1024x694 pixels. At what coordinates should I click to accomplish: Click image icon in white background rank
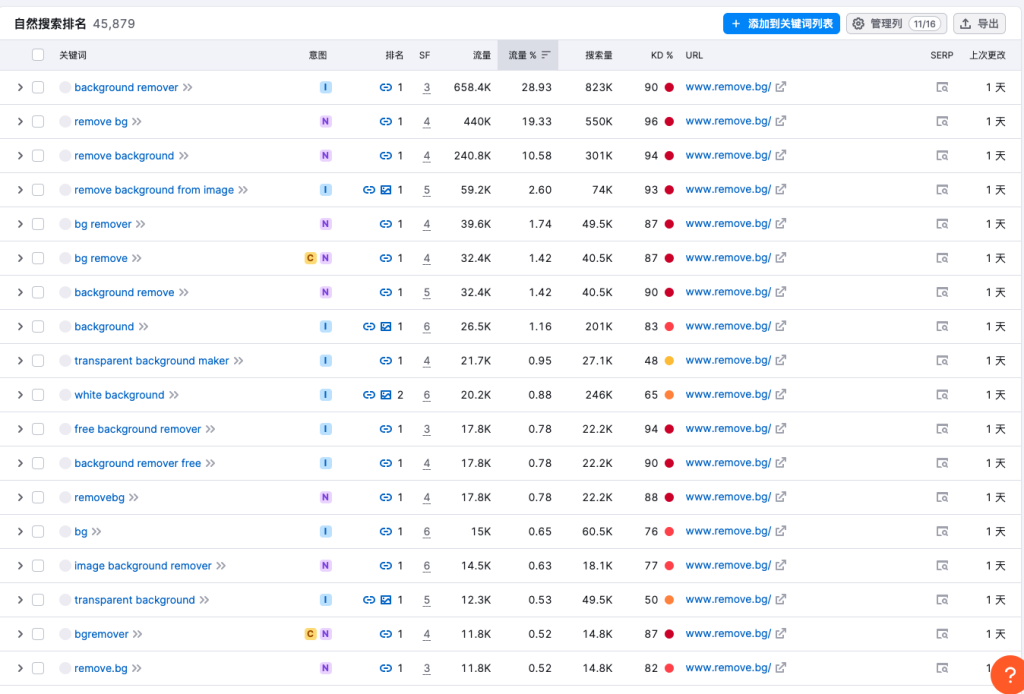386,395
